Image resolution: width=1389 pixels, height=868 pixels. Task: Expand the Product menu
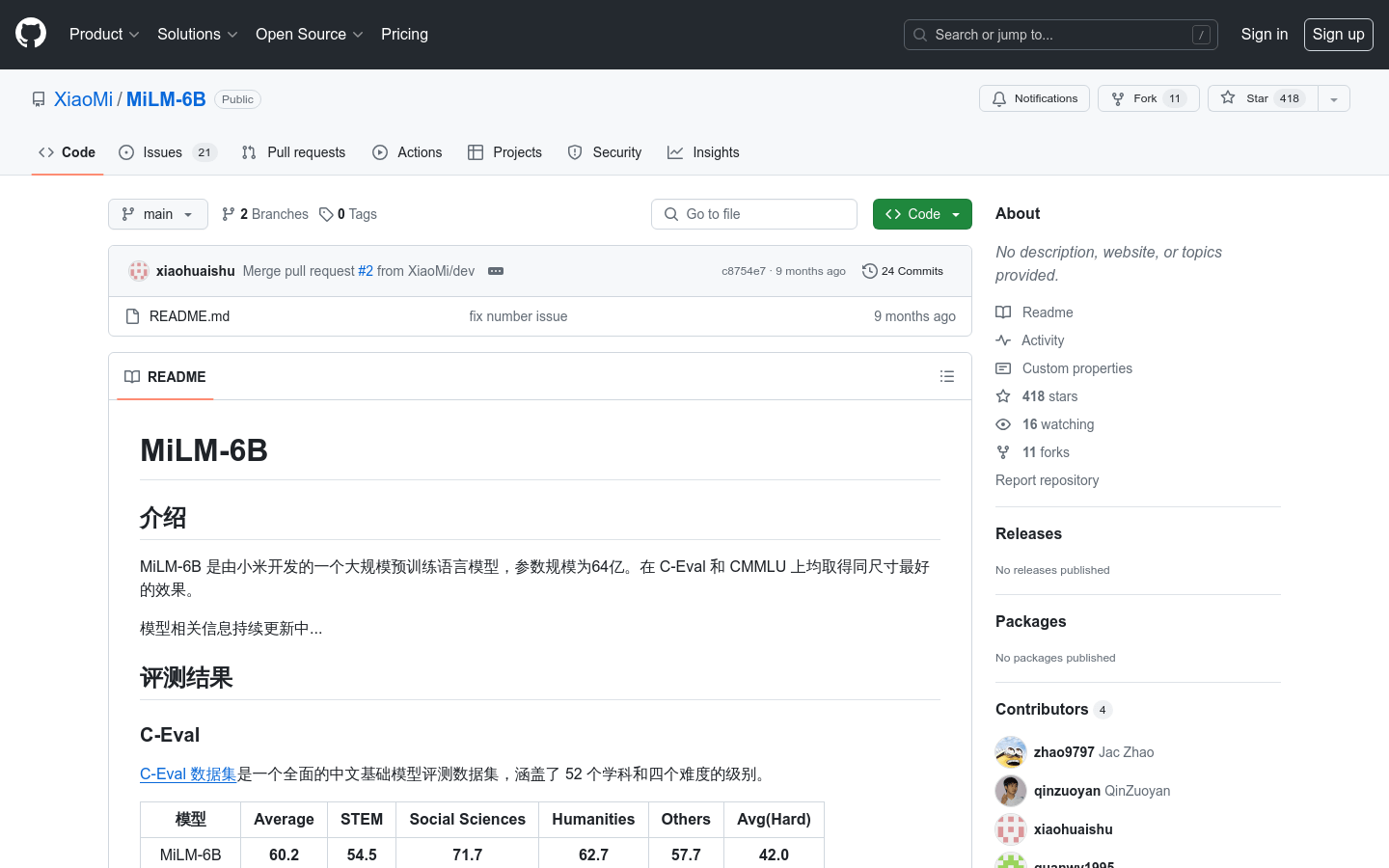(104, 34)
